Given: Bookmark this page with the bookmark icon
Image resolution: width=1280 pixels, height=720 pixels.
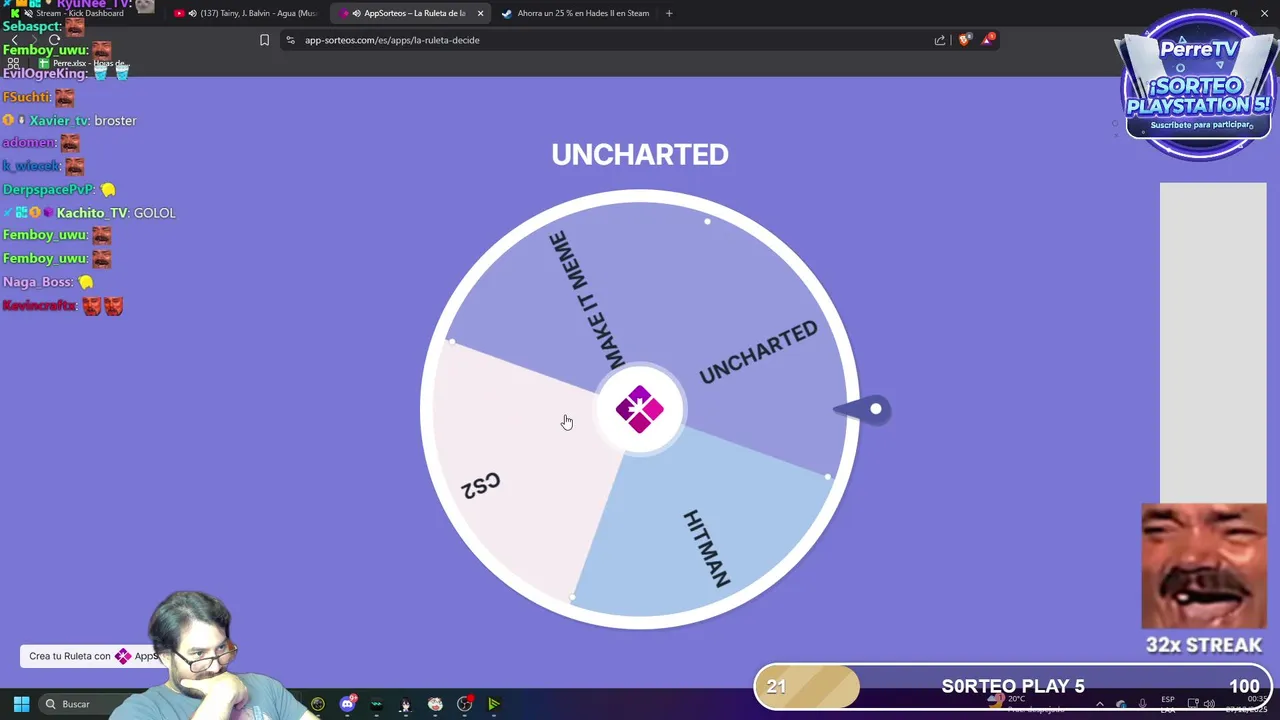Looking at the screenshot, I should click(x=264, y=40).
